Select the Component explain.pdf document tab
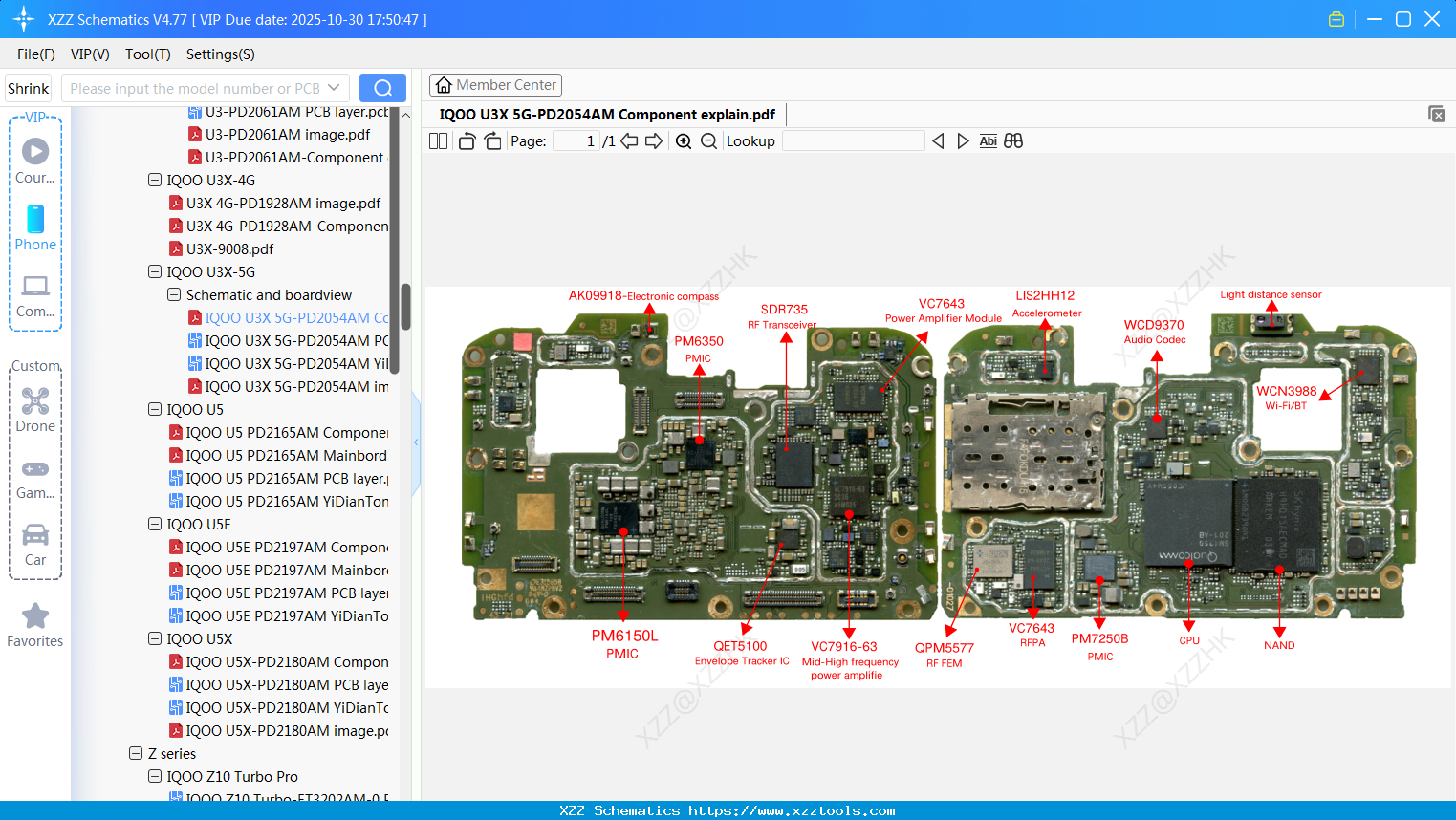The width and height of the screenshot is (1456, 820). 607,115
